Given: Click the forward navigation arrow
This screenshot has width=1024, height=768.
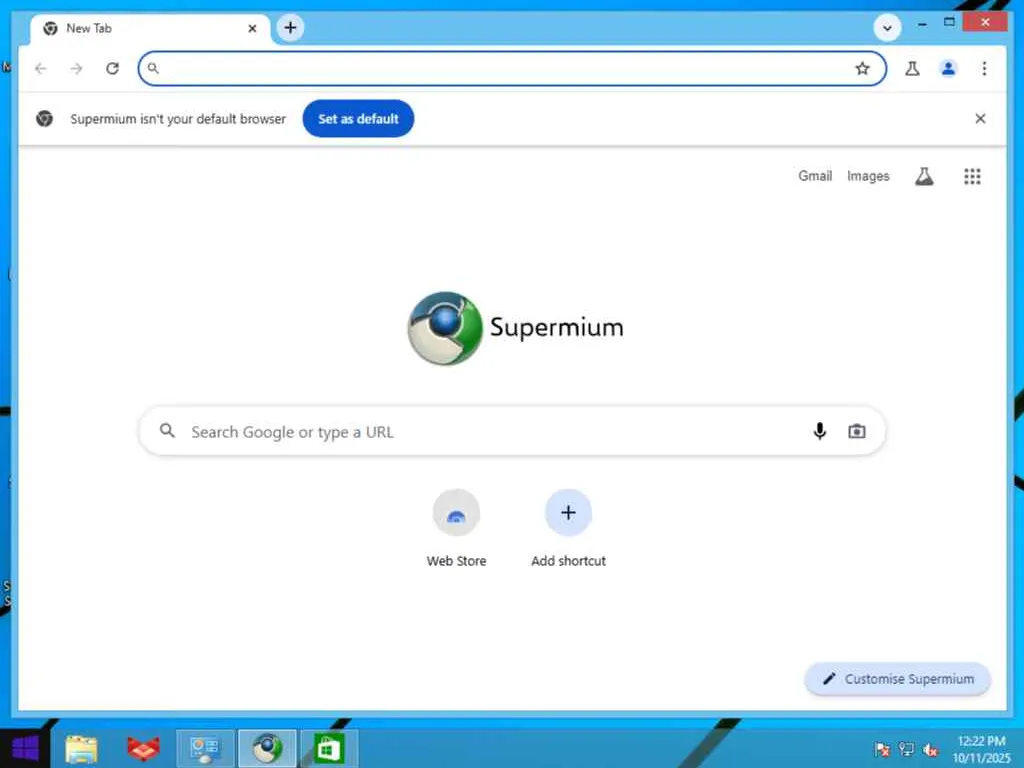Looking at the screenshot, I should (x=76, y=69).
